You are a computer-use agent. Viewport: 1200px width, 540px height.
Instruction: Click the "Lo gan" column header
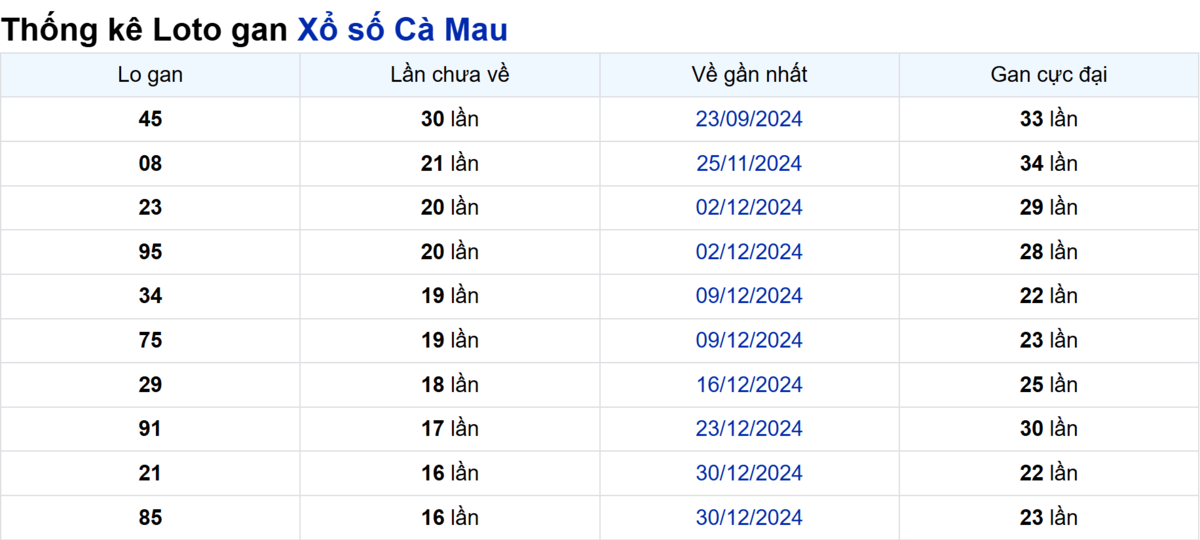(x=150, y=75)
